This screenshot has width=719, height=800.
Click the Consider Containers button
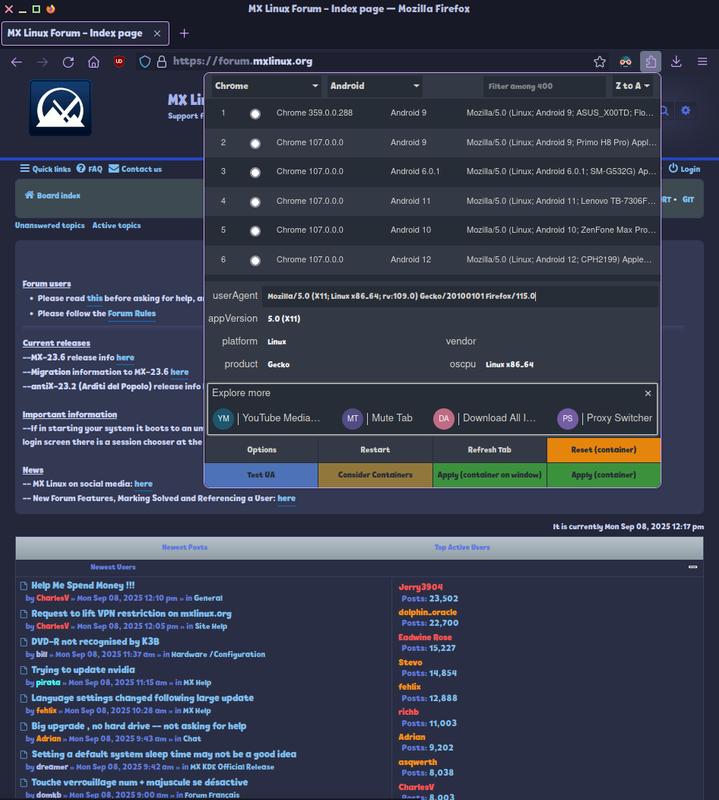pyautogui.click(x=375, y=475)
